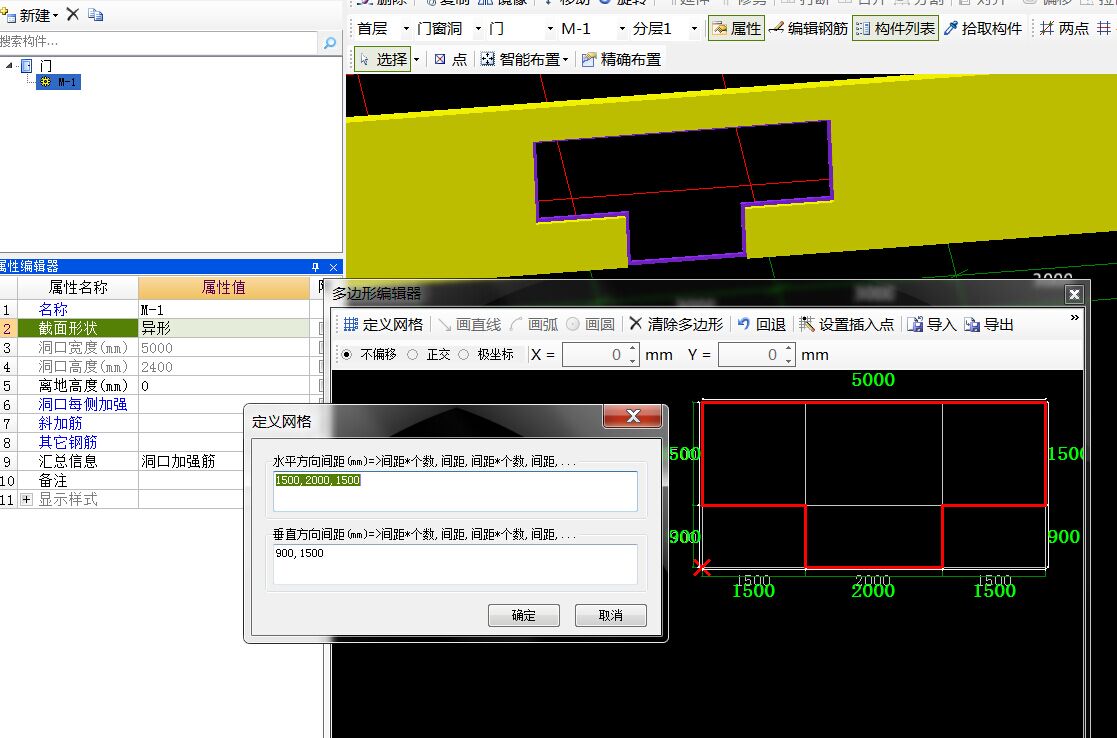Choose the 点 point placement tool
The height and width of the screenshot is (738, 1117).
(451, 59)
